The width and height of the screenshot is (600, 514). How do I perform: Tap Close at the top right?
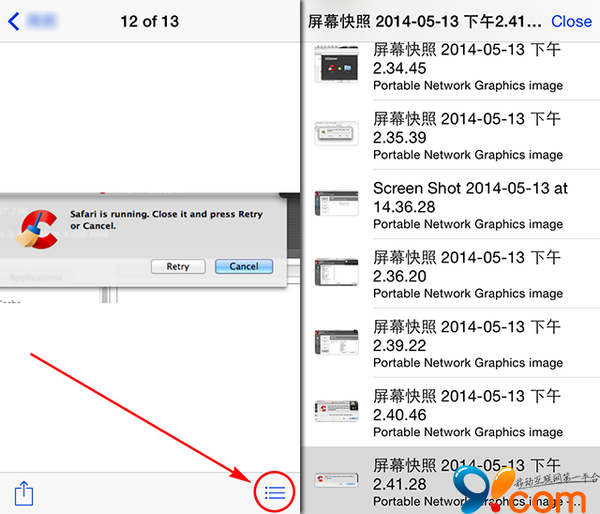pos(571,21)
